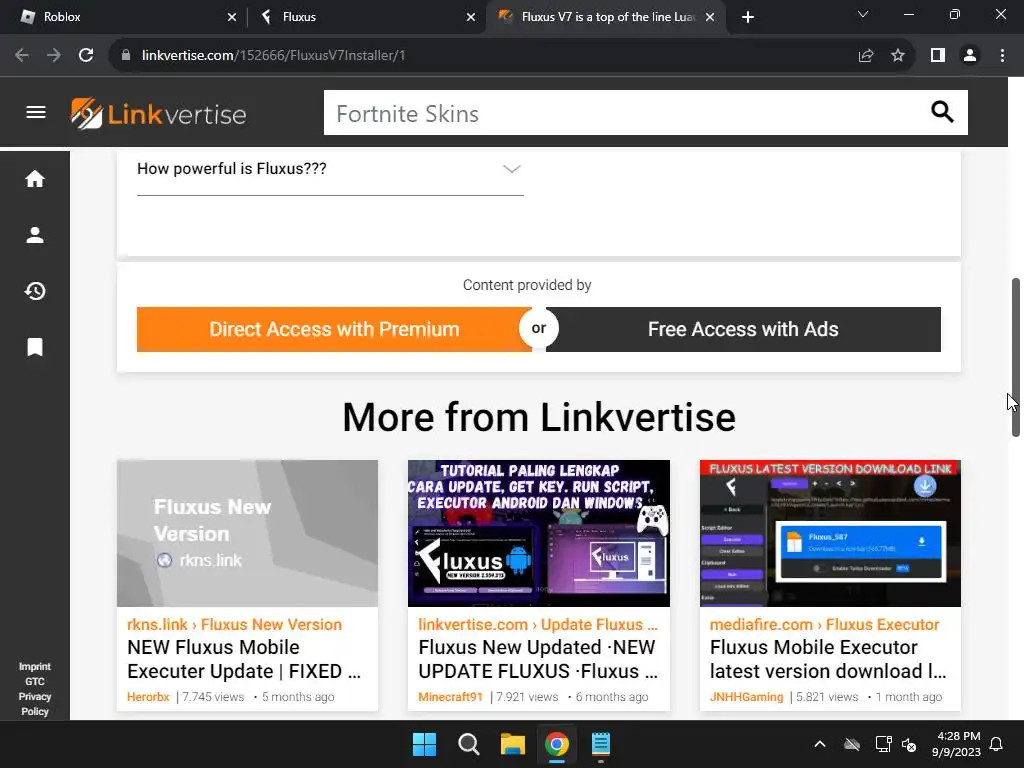The height and width of the screenshot is (768, 1024).
Task: Open the Imprint link
Action: [x=35, y=666]
